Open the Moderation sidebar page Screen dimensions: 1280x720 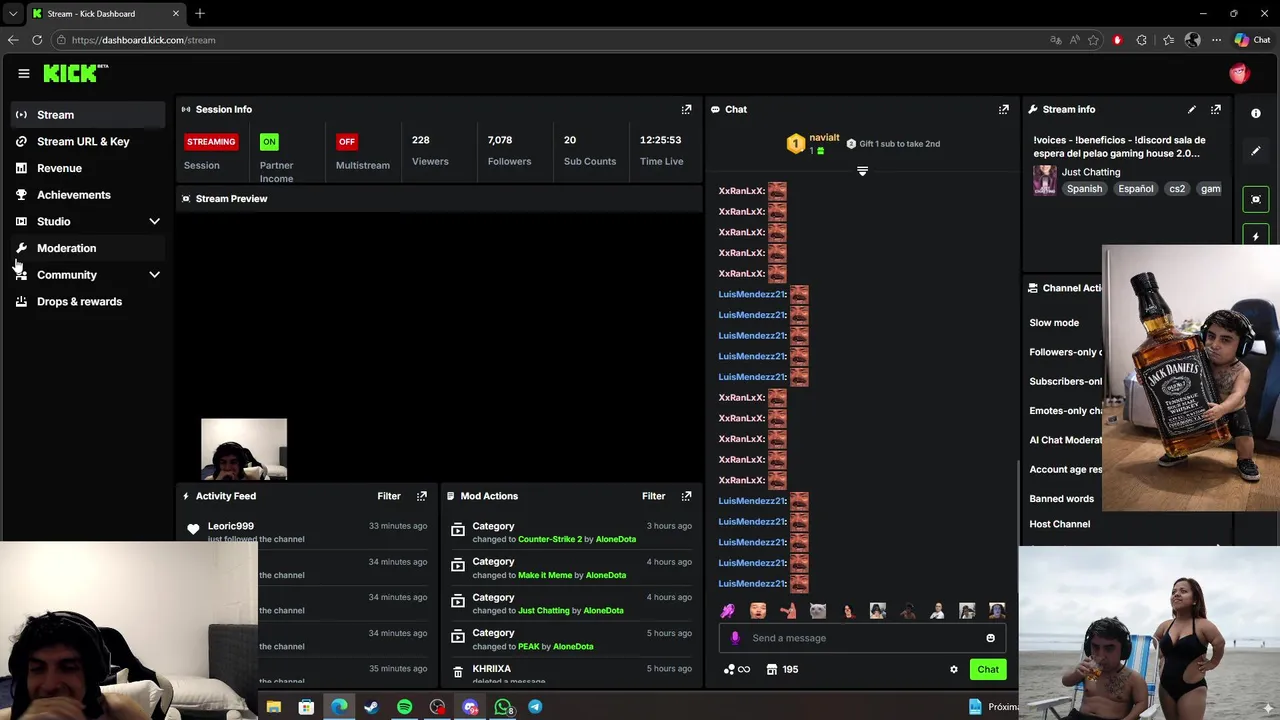coord(89,248)
